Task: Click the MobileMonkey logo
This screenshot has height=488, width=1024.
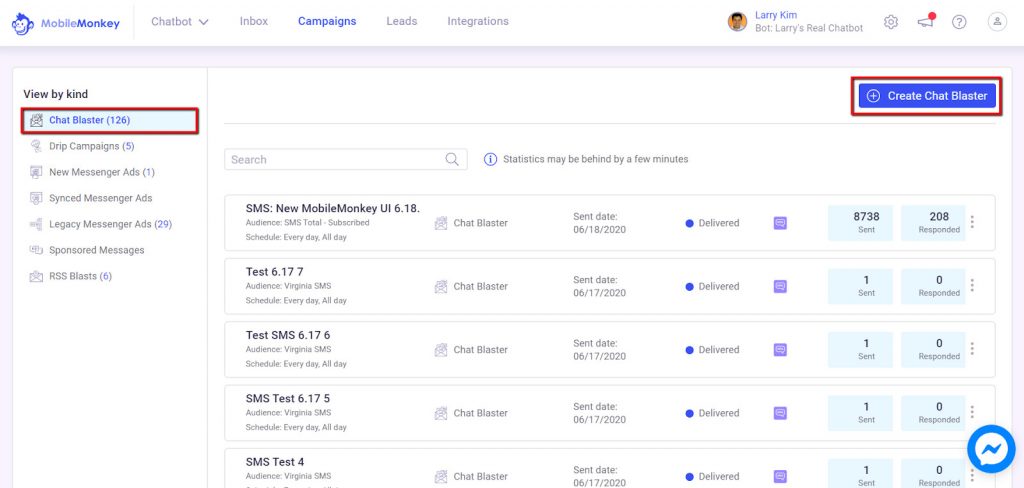Action: tap(66, 24)
